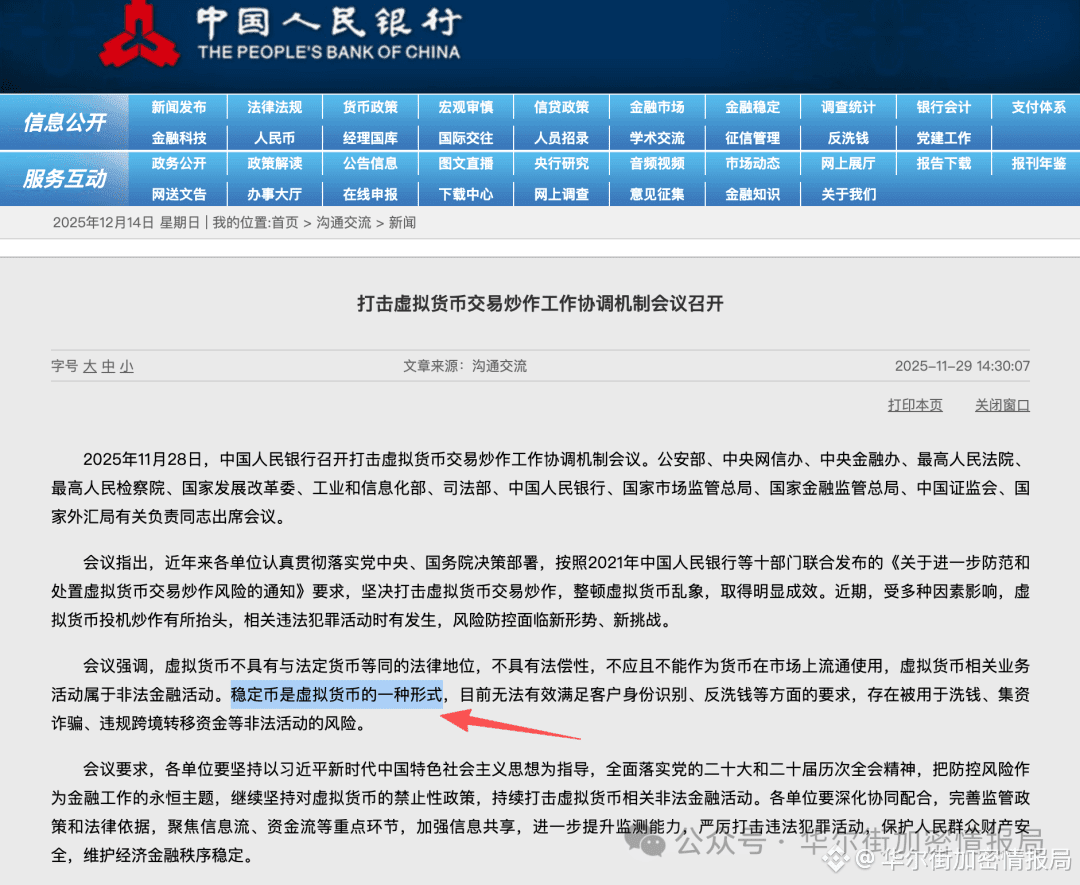Go to 党建工作 section
Screen dimensions: 1080x885
pyautogui.click(x=943, y=137)
